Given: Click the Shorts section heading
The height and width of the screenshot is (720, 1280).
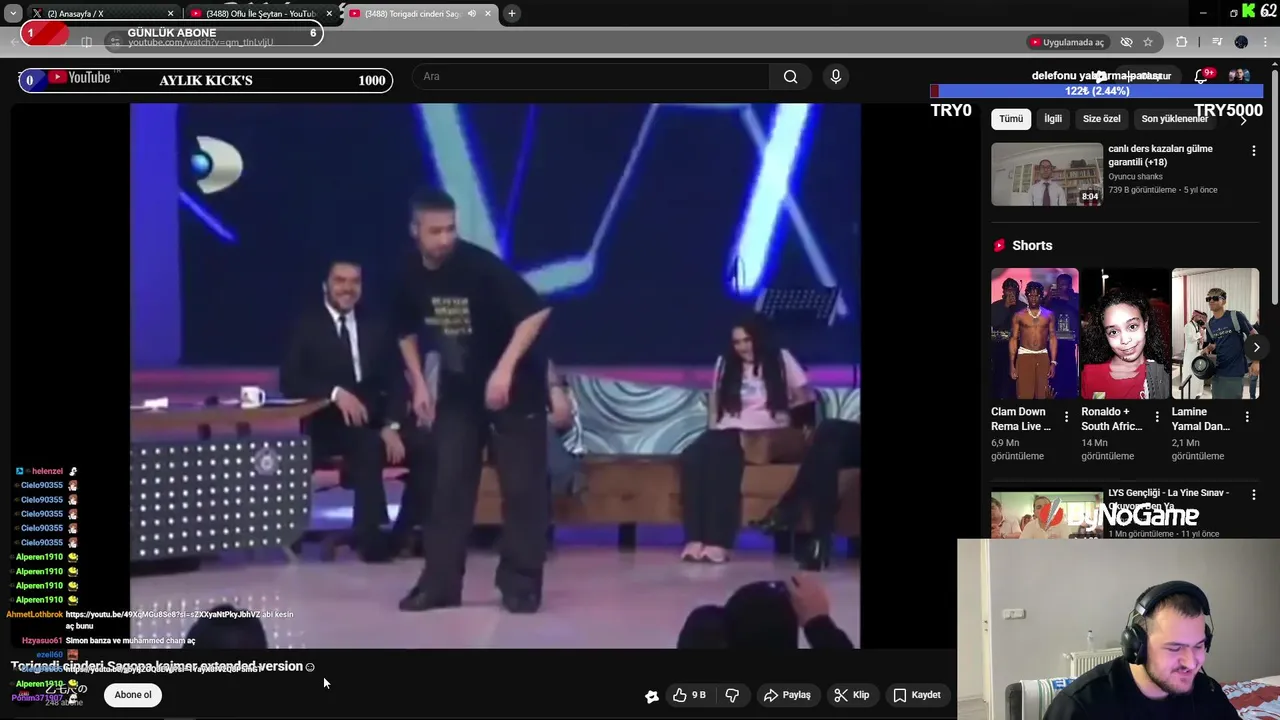Looking at the screenshot, I should point(1032,245).
